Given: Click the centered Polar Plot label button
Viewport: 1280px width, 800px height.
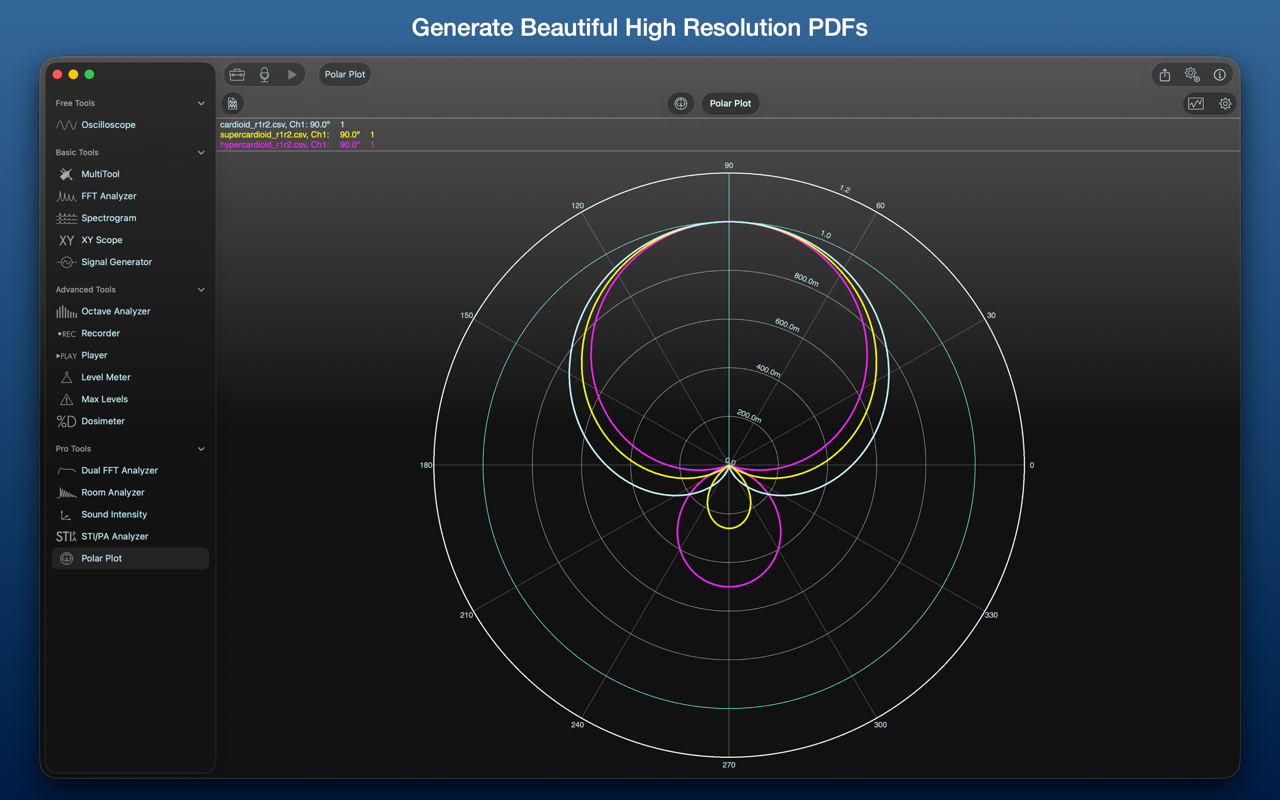Looking at the screenshot, I should [x=730, y=103].
